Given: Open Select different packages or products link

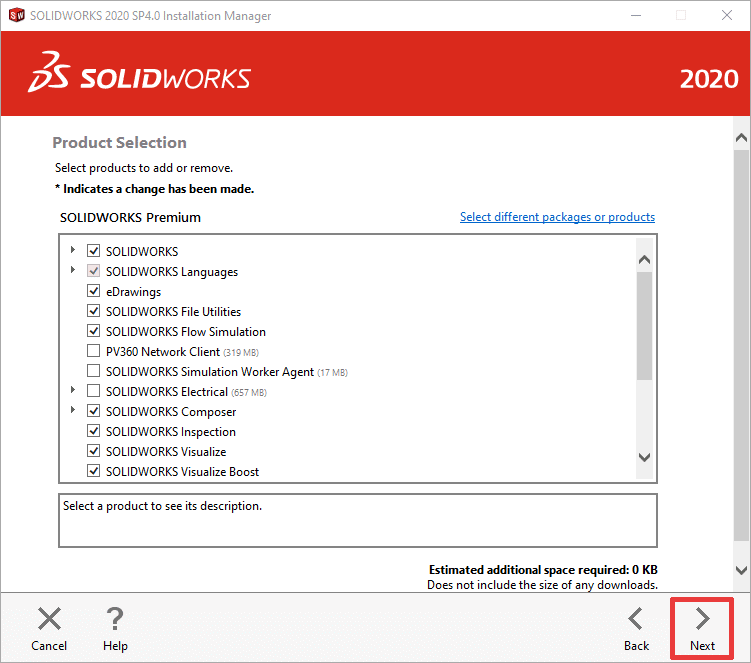Looking at the screenshot, I should pyautogui.click(x=557, y=217).
